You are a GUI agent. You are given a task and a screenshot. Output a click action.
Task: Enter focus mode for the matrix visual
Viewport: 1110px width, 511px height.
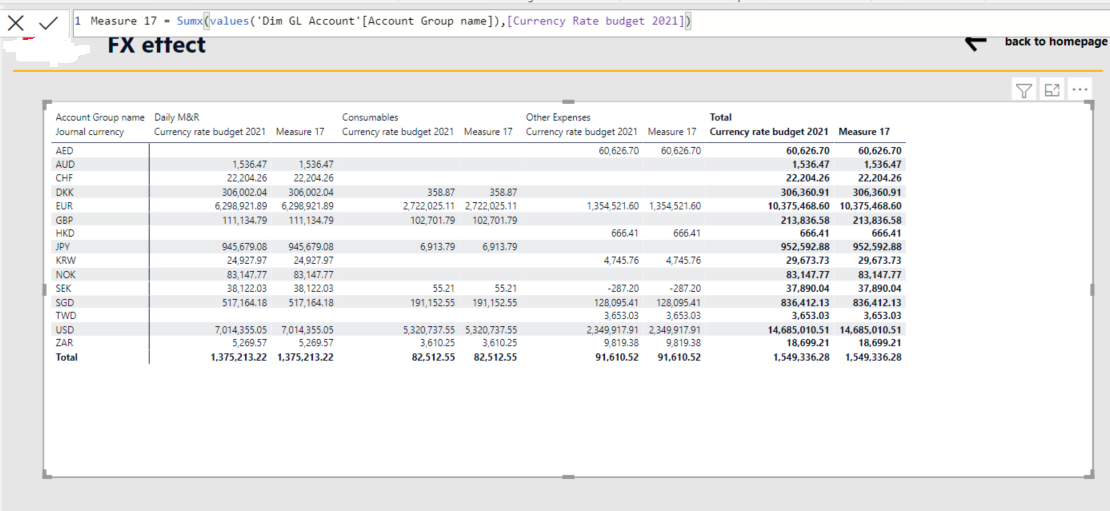tap(1052, 90)
